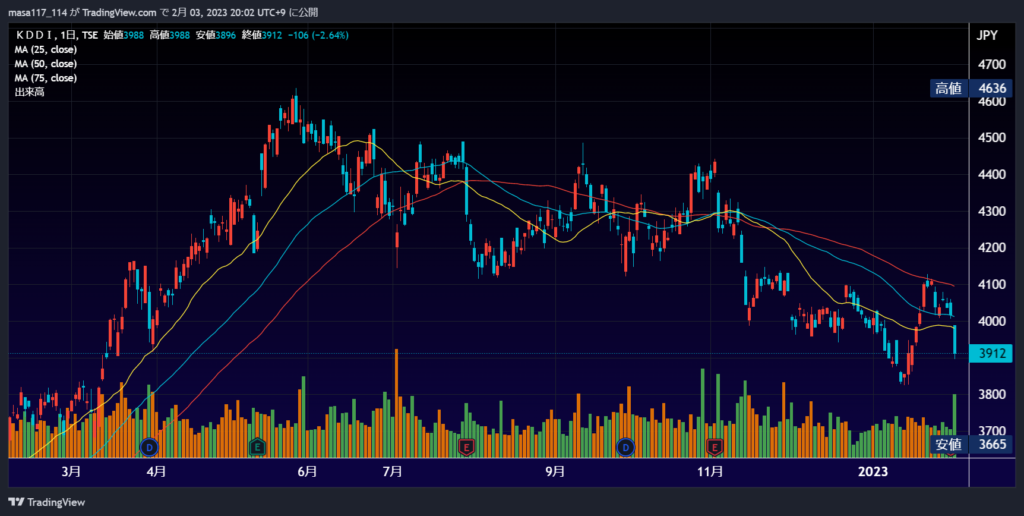Click the 4000 price axis label

point(992,321)
